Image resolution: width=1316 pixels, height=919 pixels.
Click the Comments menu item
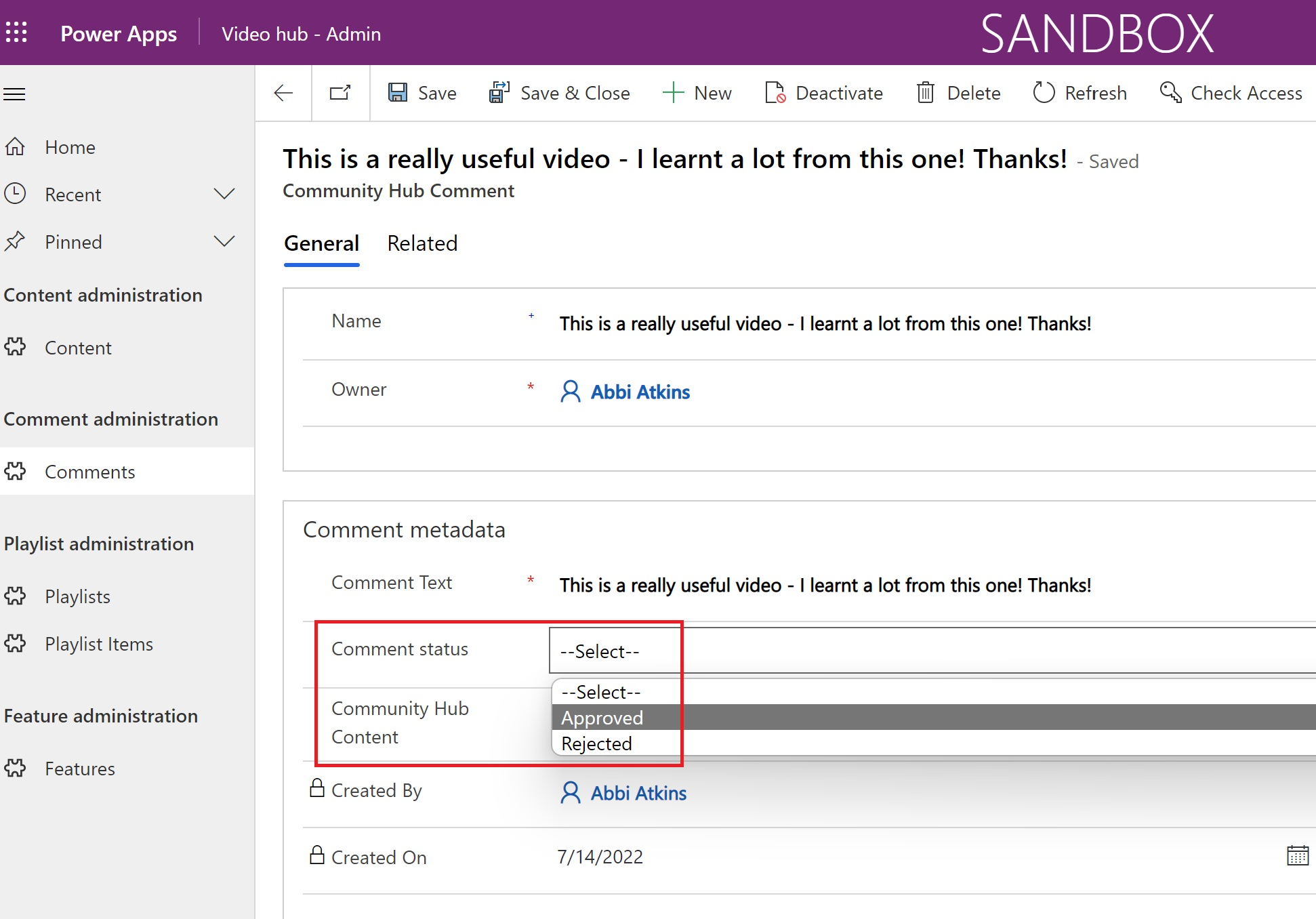pos(89,471)
